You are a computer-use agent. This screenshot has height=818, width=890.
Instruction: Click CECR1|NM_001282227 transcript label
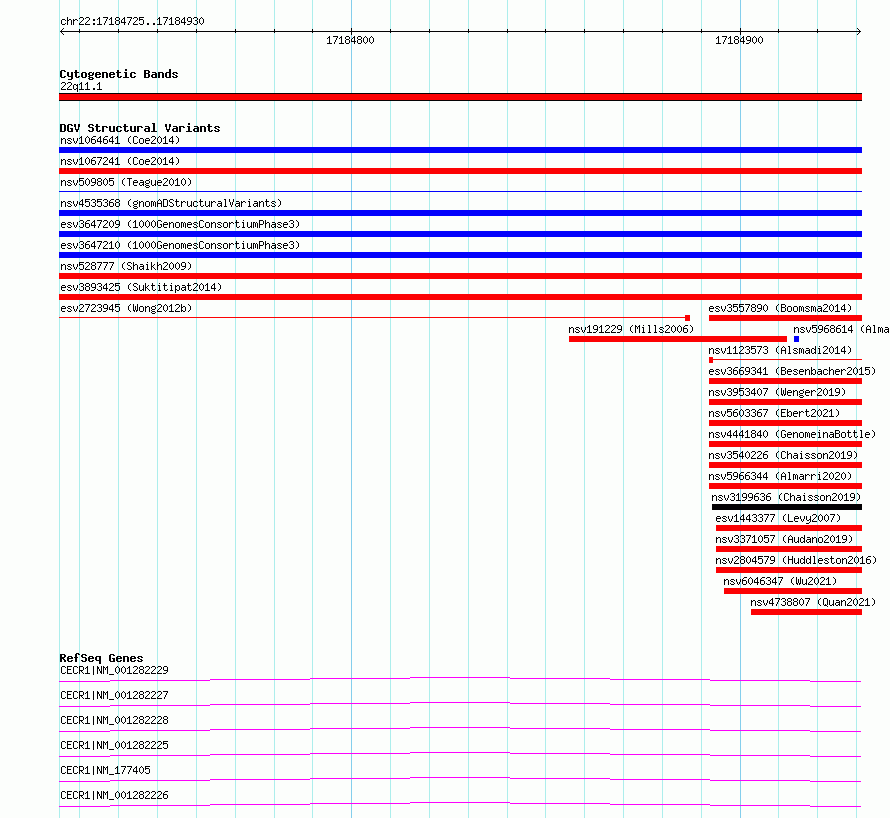pos(114,695)
